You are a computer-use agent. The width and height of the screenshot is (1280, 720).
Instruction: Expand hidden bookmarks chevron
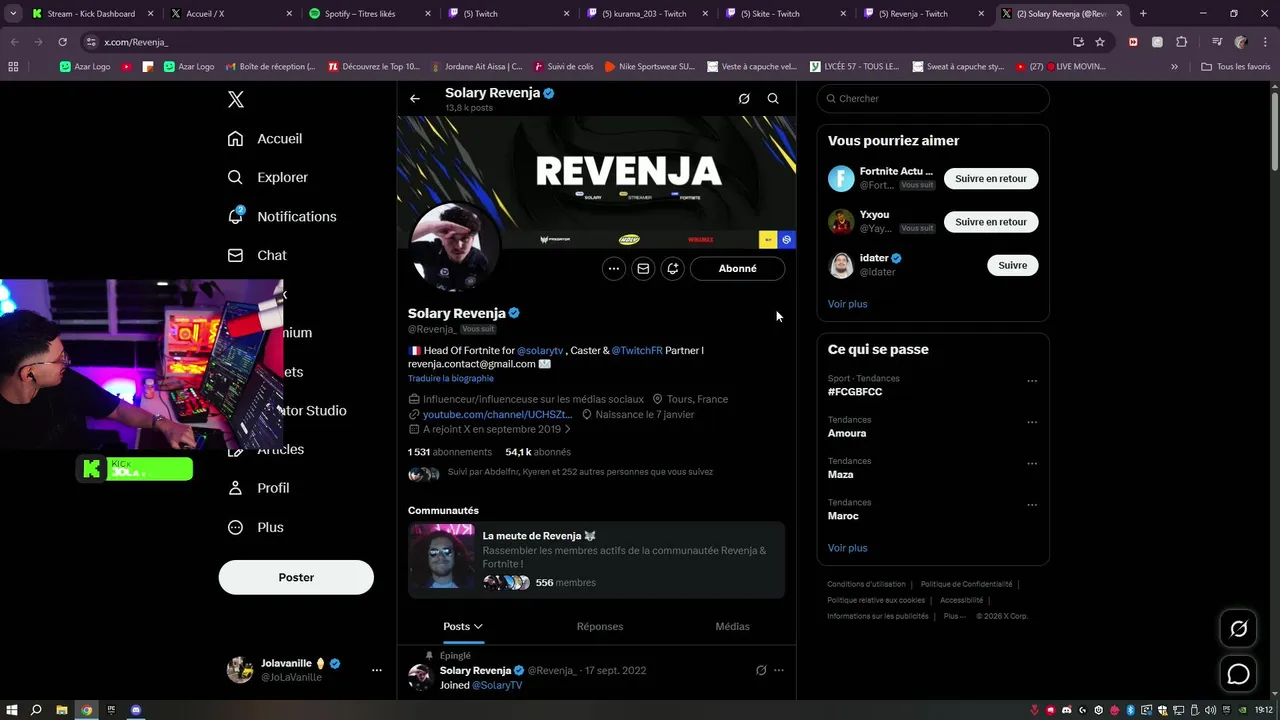click(1175, 67)
